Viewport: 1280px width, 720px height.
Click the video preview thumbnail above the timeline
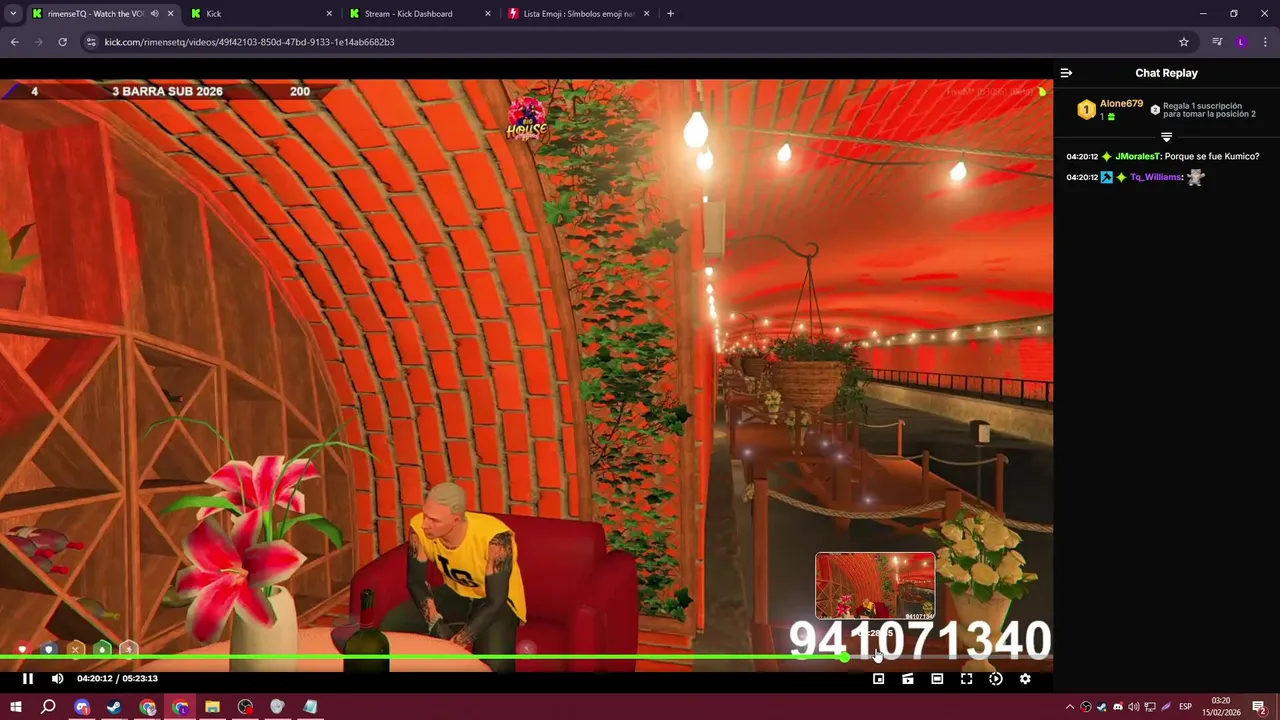tap(875, 586)
